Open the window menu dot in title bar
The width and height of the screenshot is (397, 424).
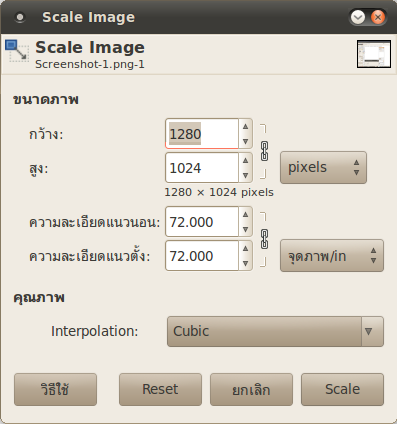click(x=20, y=17)
